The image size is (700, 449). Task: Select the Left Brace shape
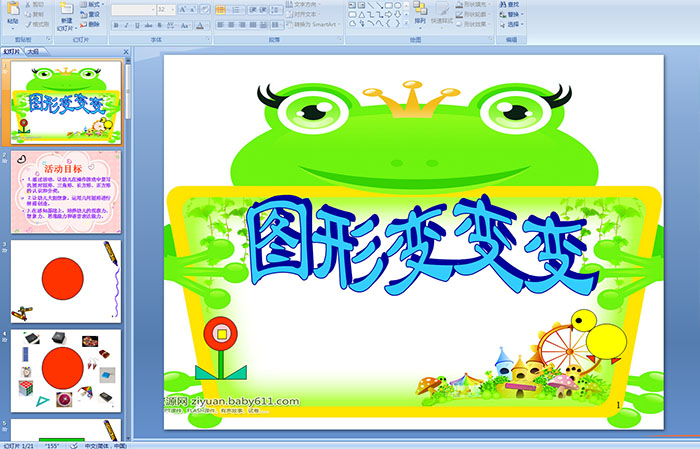(x=388, y=24)
